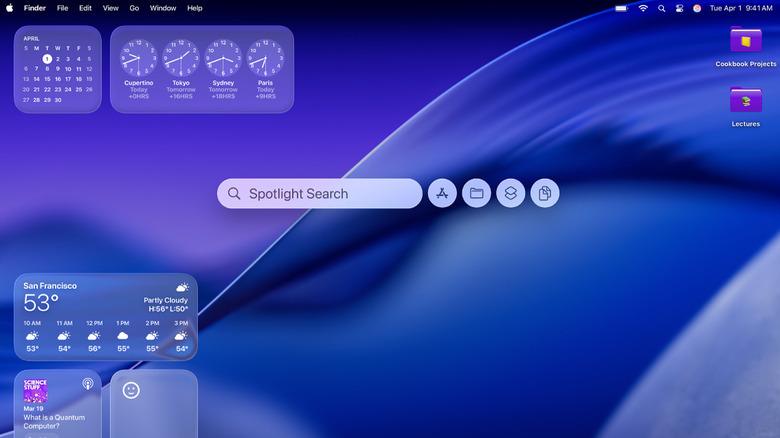The width and height of the screenshot is (780, 438).
Task: Click the 3 PM forecast icon
Action: click(182, 335)
